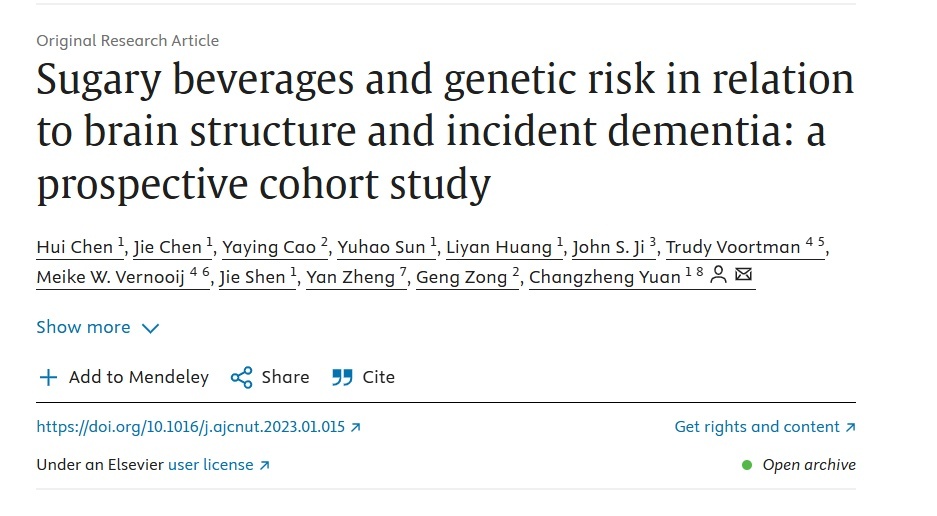
Task: Click author name Hui Chen
Action: (75, 248)
